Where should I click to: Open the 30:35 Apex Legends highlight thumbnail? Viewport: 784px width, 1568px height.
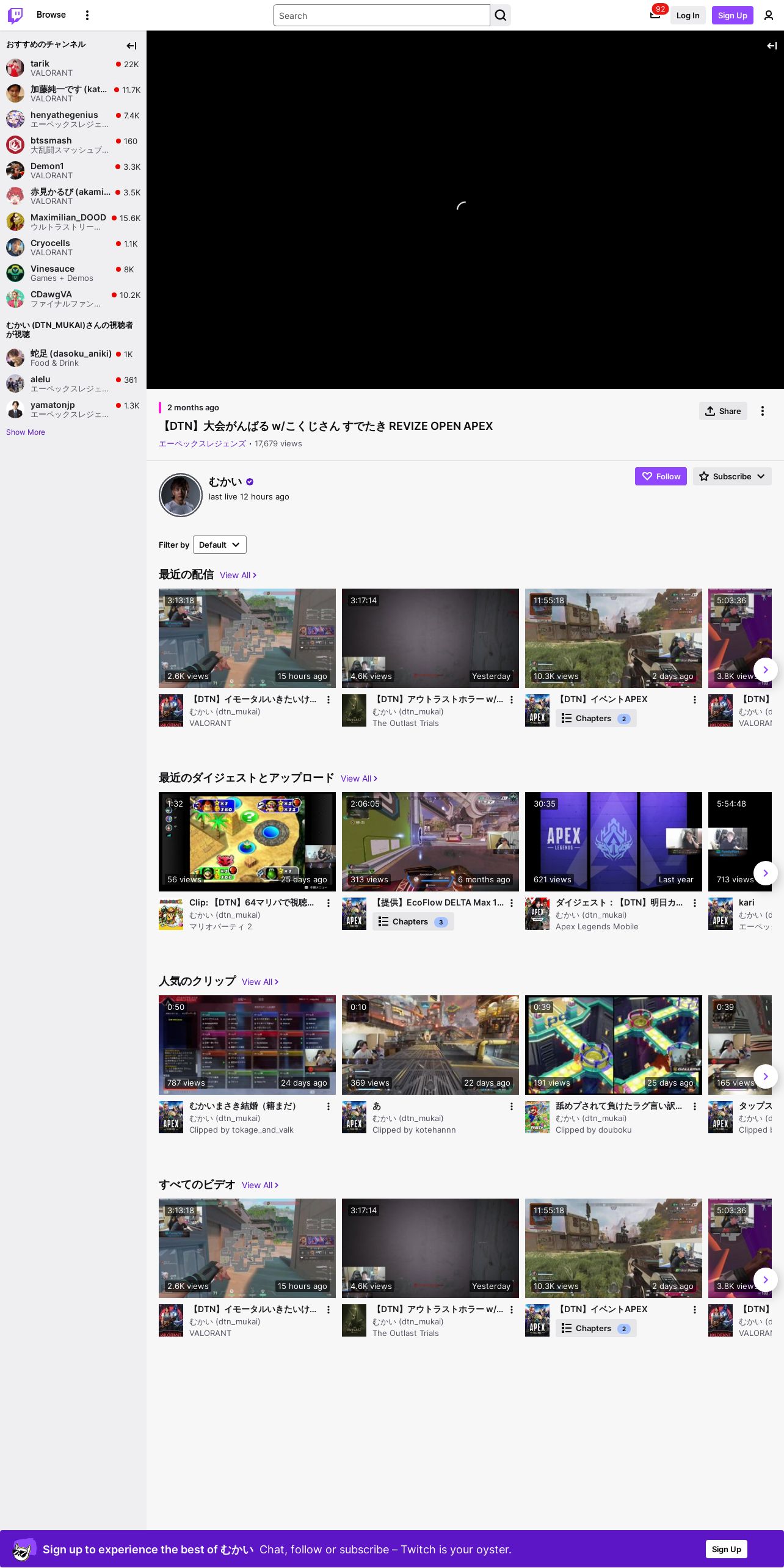pos(614,841)
